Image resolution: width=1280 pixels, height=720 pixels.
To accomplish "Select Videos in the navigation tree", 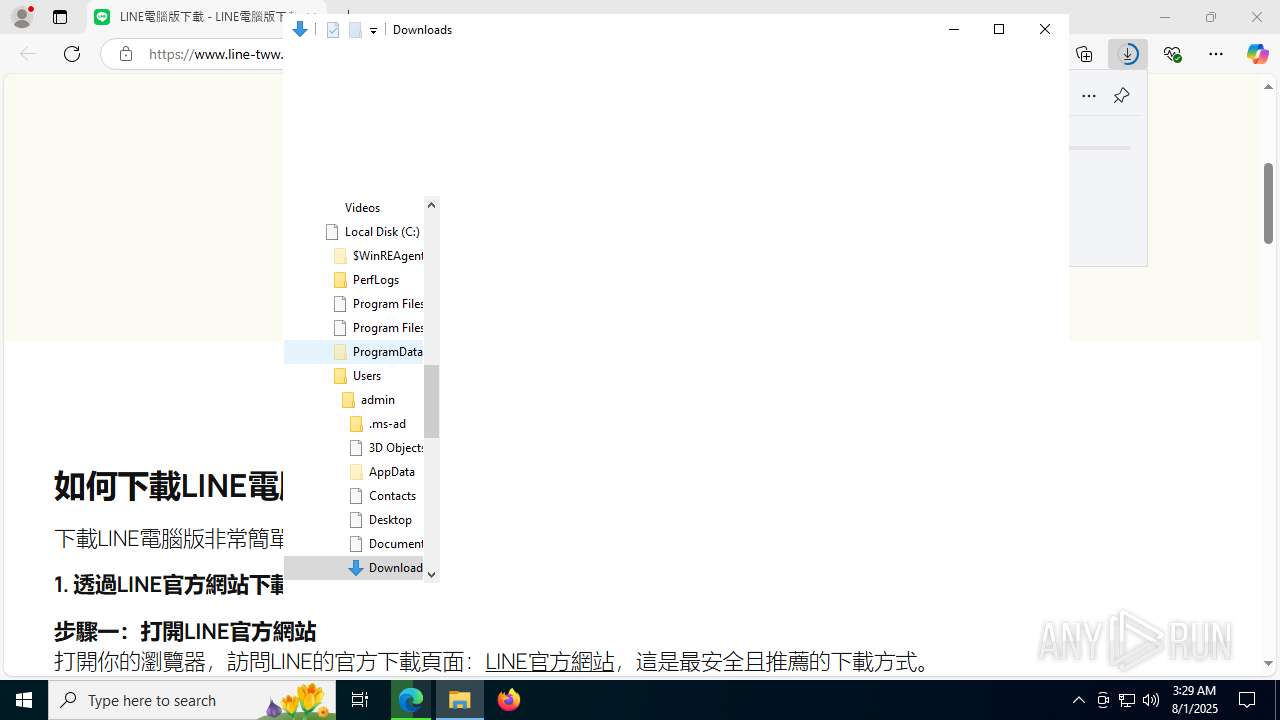I will (x=362, y=208).
